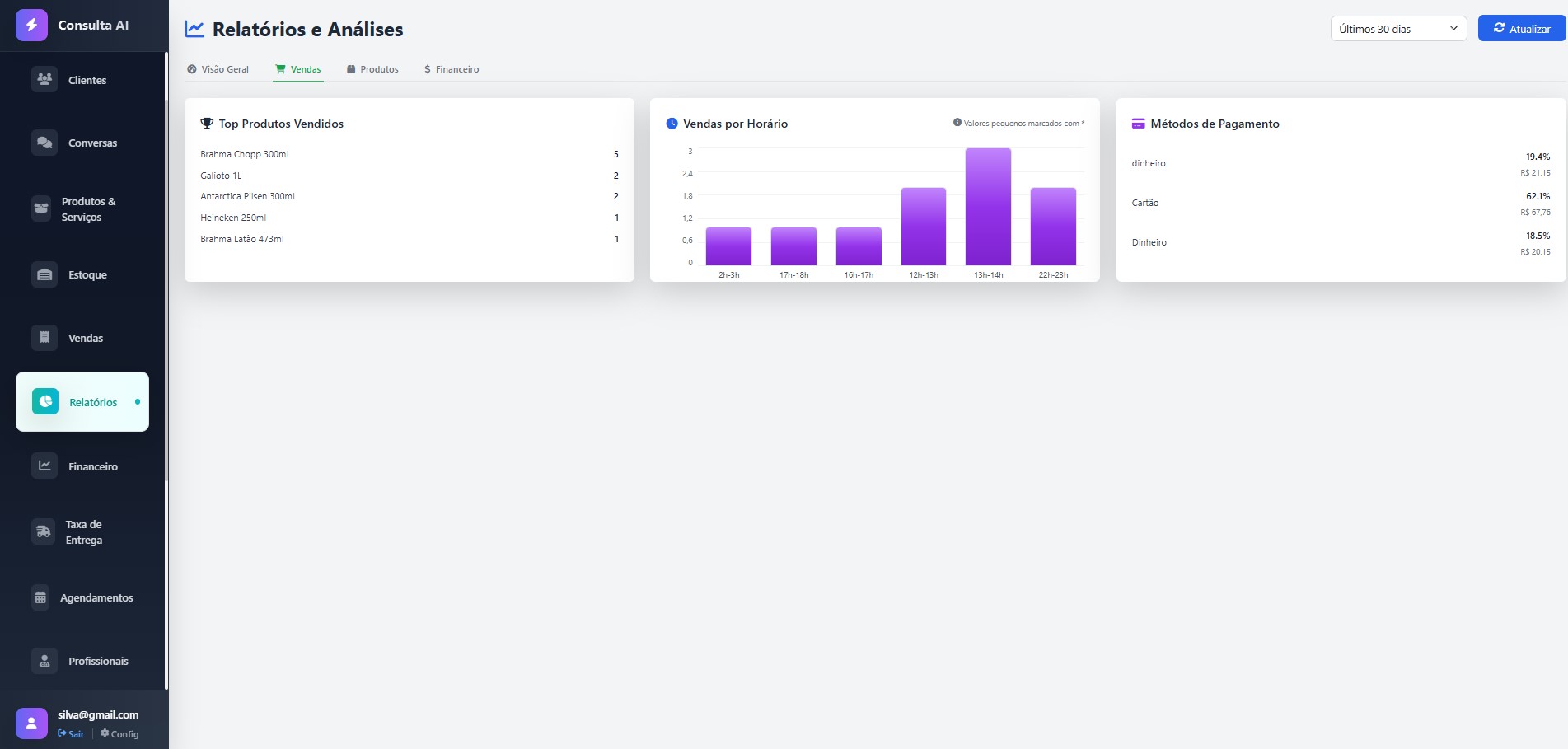Click the Estoque warehouse icon
The height and width of the screenshot is (749, 1568).
coord(44,274)
